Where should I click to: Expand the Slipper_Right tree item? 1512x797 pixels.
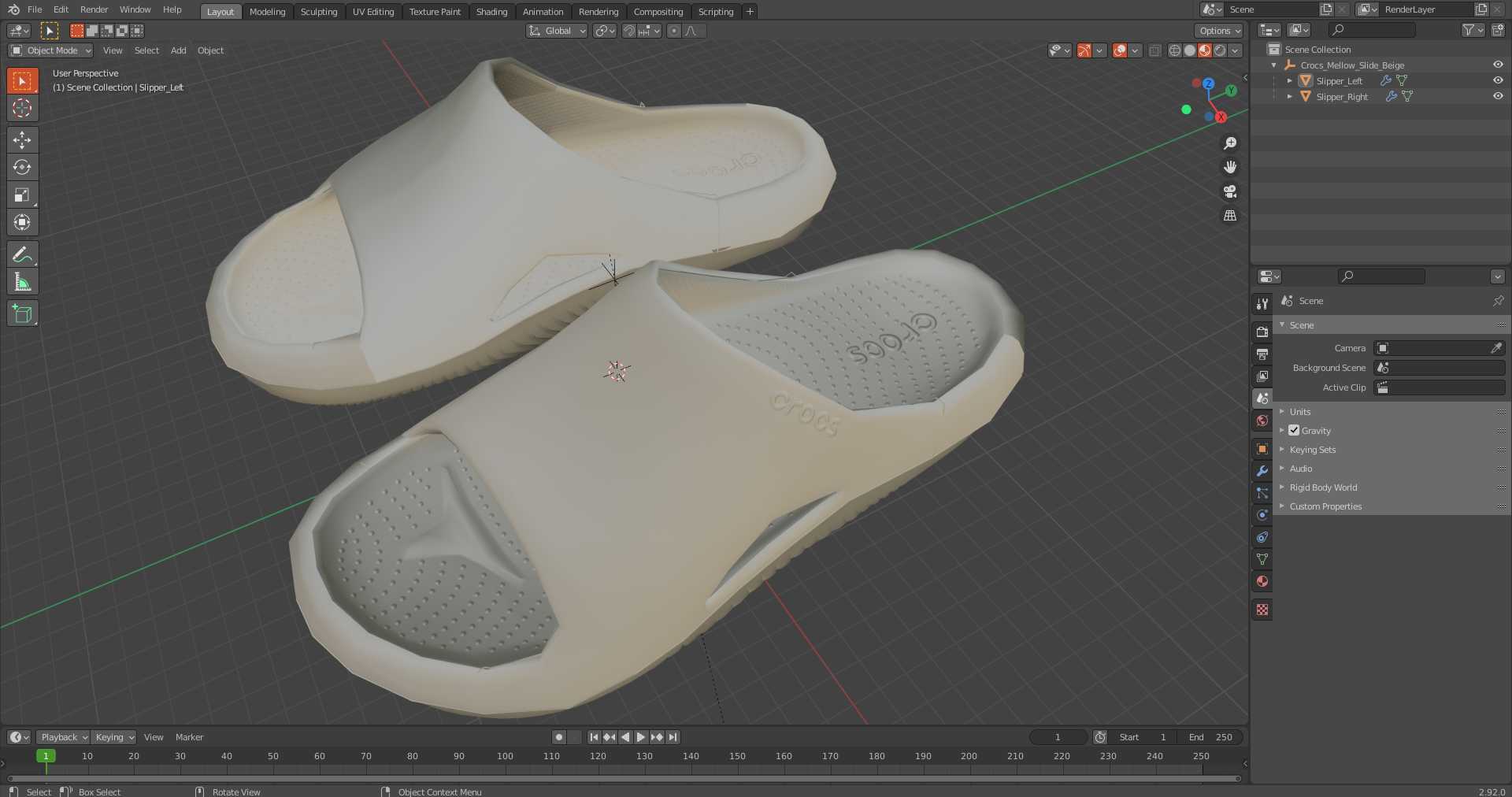click(x=1289, y=96)
